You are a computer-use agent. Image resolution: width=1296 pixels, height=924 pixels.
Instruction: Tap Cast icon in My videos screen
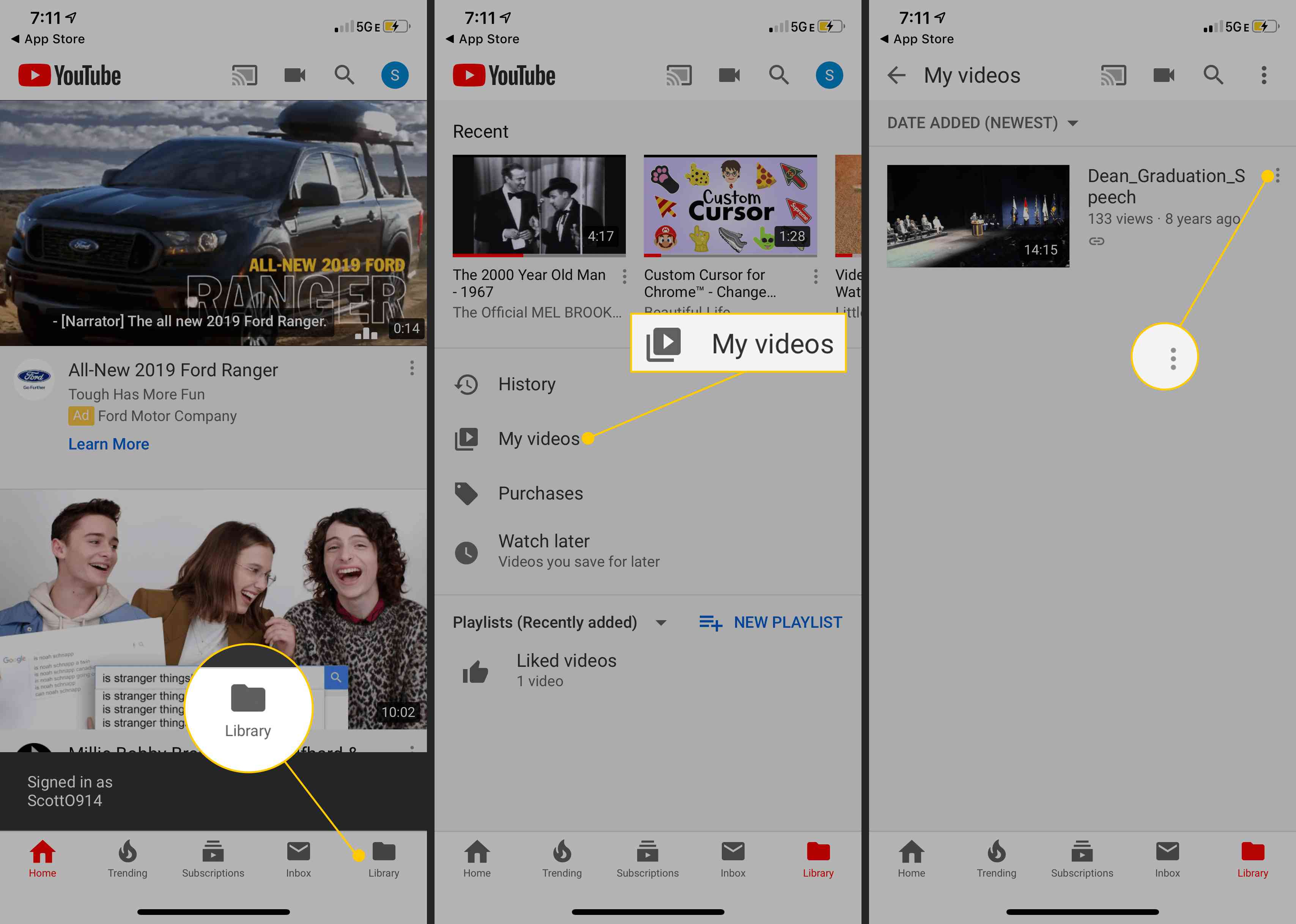click(1113, 75)
